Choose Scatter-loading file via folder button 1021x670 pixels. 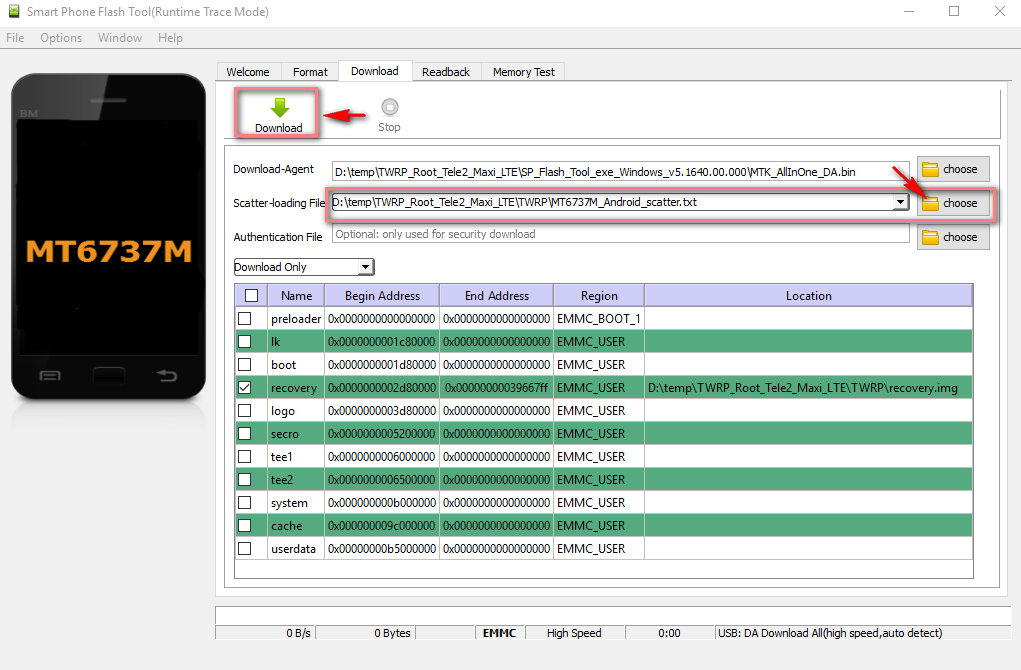tap(953, 203)
